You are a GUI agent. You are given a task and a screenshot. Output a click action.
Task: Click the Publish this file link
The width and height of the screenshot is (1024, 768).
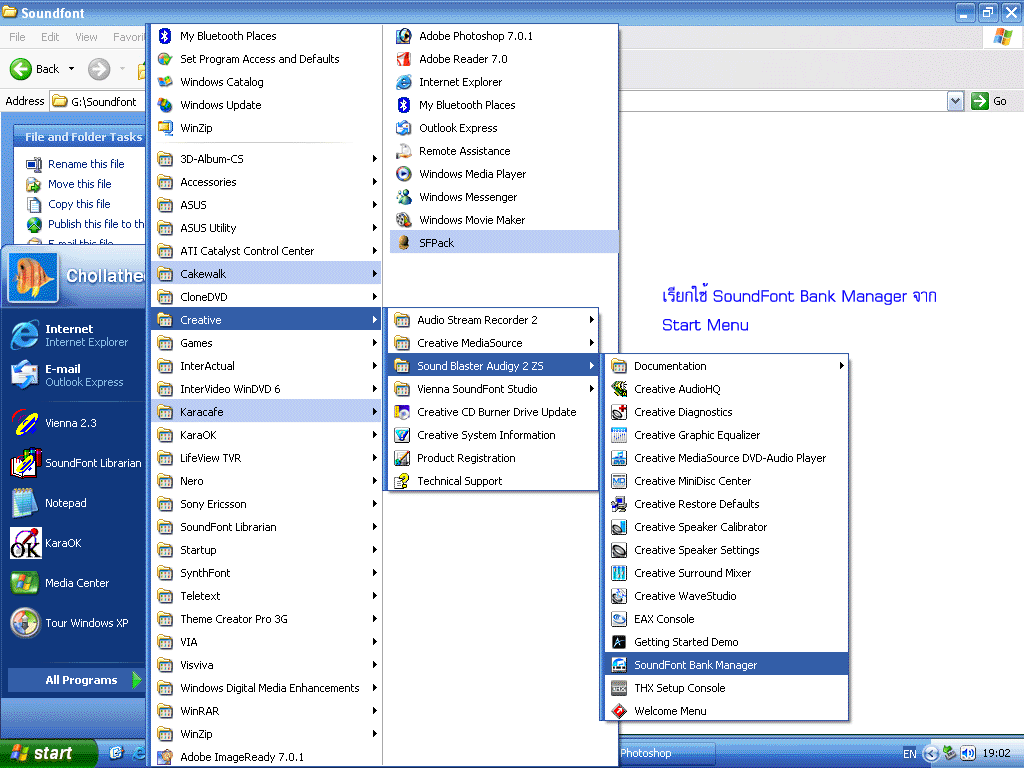[96, 224]
